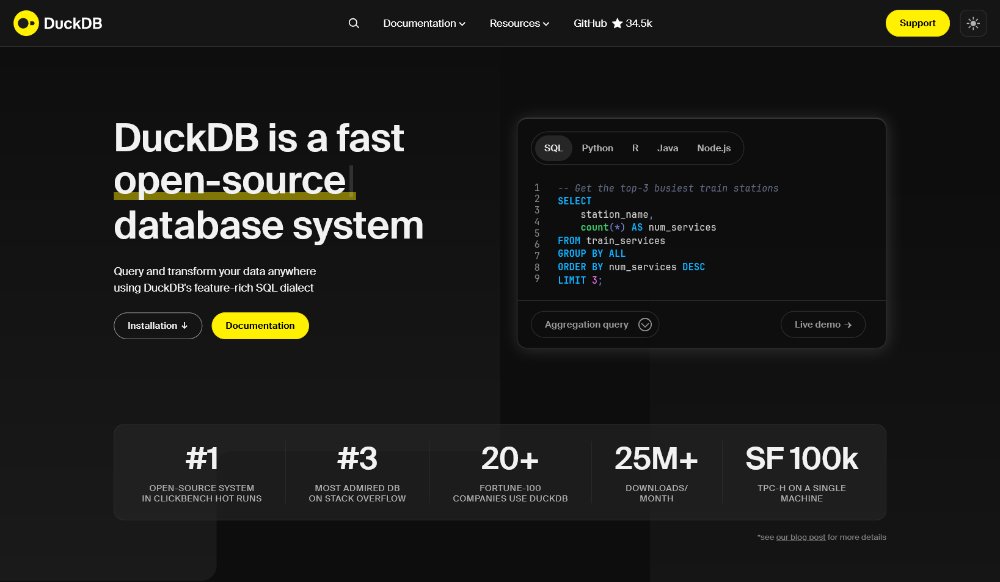
Task: Launch the Live demo
Action: [x=822, y=324]
